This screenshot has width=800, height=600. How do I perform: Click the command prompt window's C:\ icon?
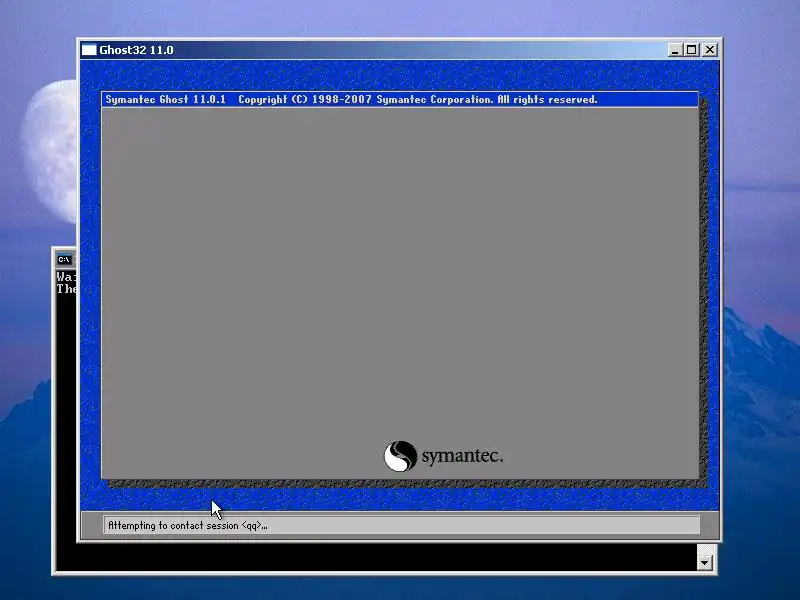(x=64, y=260)
